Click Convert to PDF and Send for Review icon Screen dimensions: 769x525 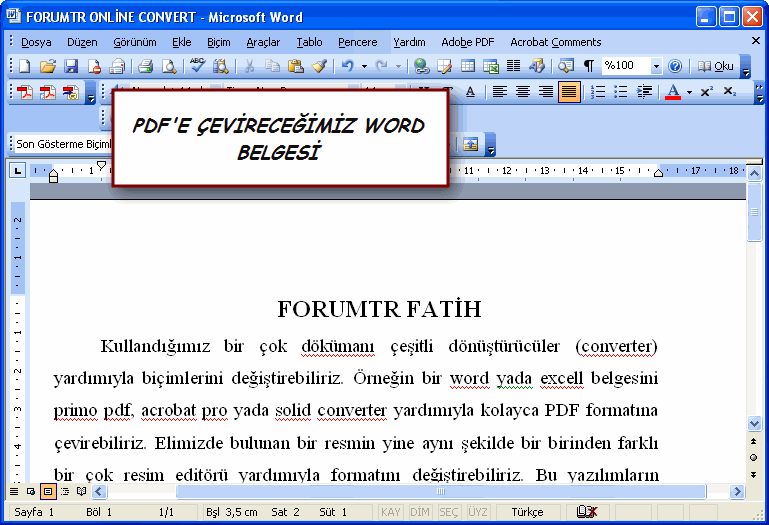click(x=71, y=92)
